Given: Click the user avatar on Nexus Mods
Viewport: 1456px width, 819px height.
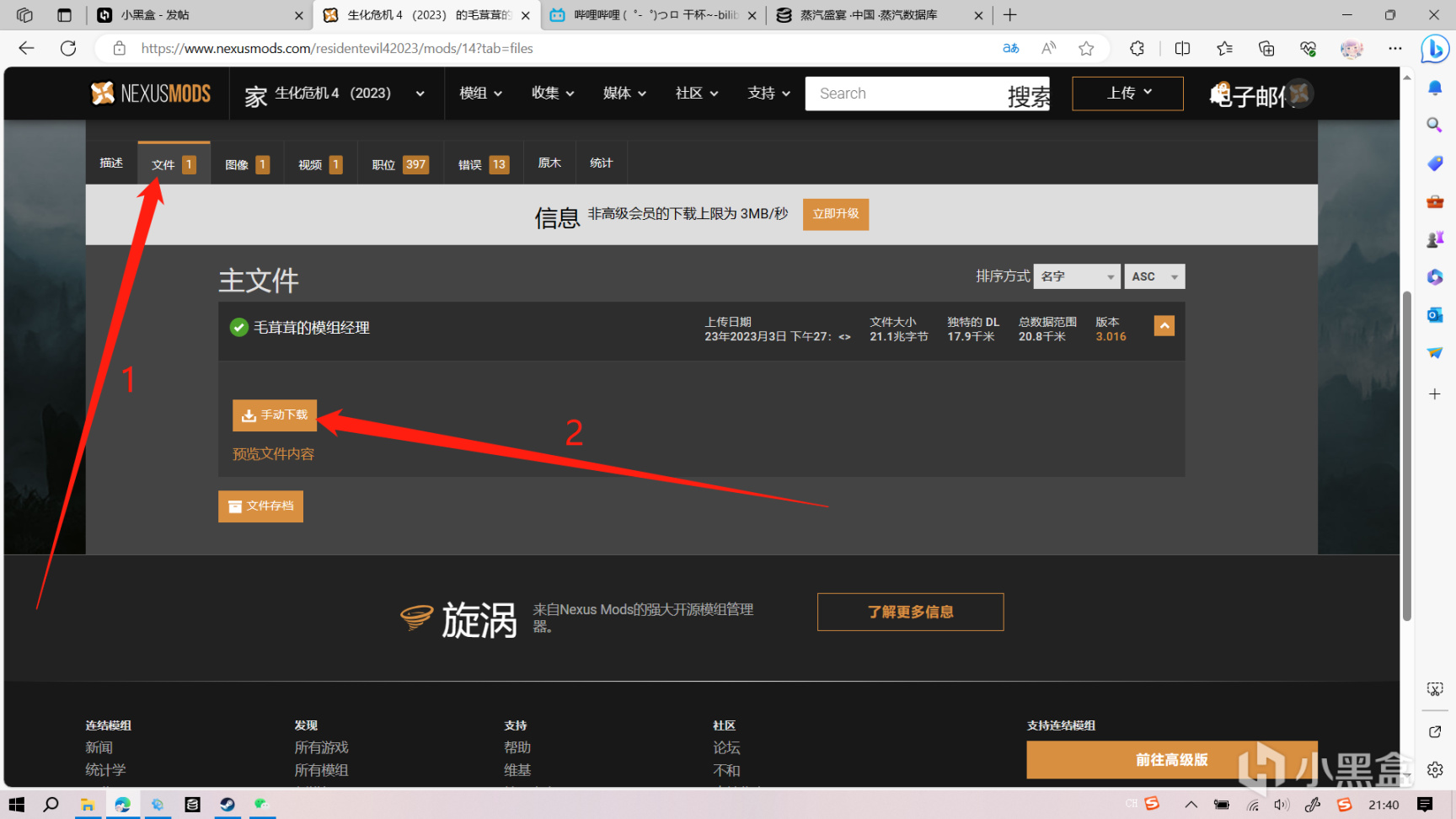Looking at the screenshot, I should click(1299, 94).
